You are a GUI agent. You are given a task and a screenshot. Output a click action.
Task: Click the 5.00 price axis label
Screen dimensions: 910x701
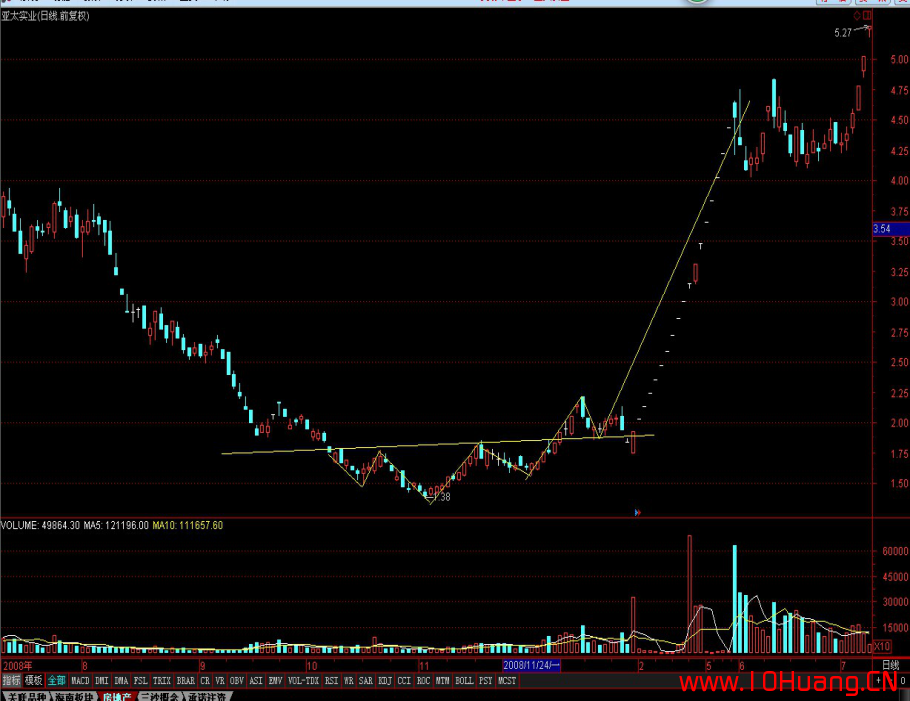coord(899,59)
